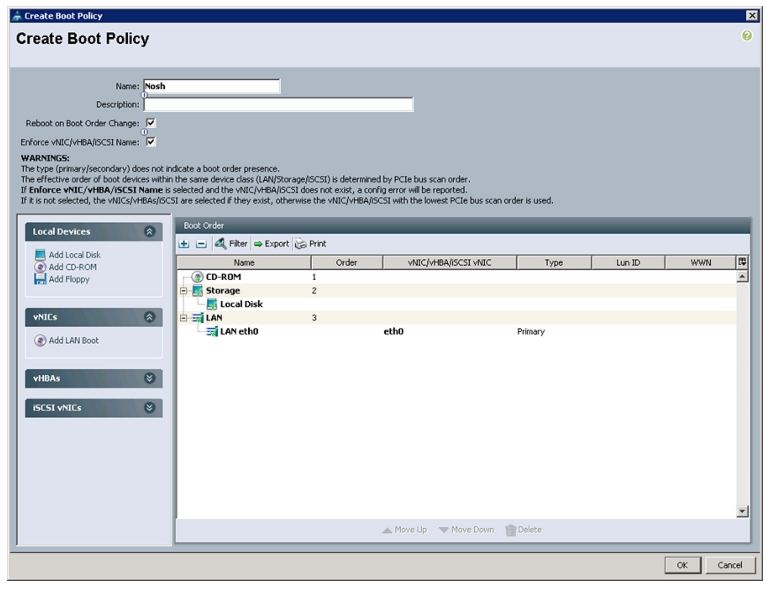Screen dimensions: 767x610
Task: Confirm with the OK button
Action: click(682, 565)
